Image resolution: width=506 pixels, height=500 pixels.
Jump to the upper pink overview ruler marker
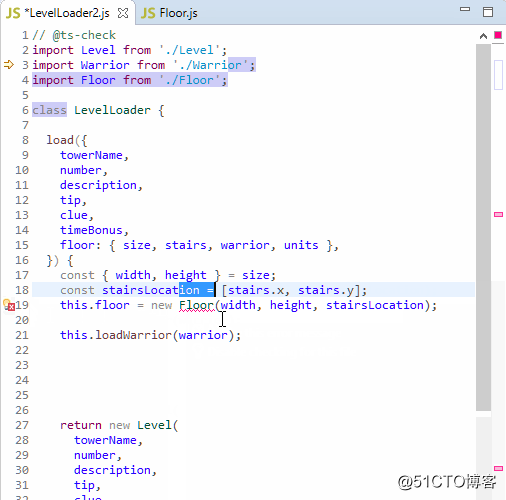498,215
